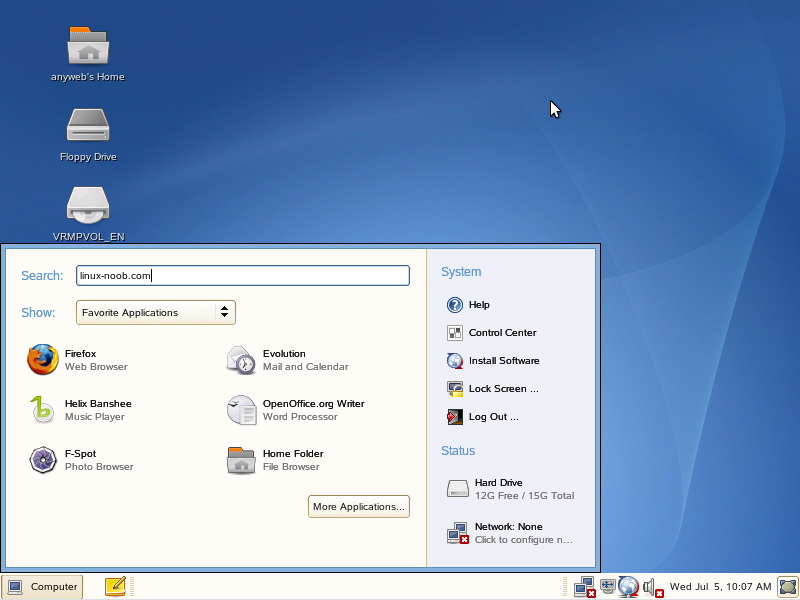This screenshot has width=800, height=600.
Task: Choose Install Software in System list
Action: pyautogui.click(x=493, y=361)
